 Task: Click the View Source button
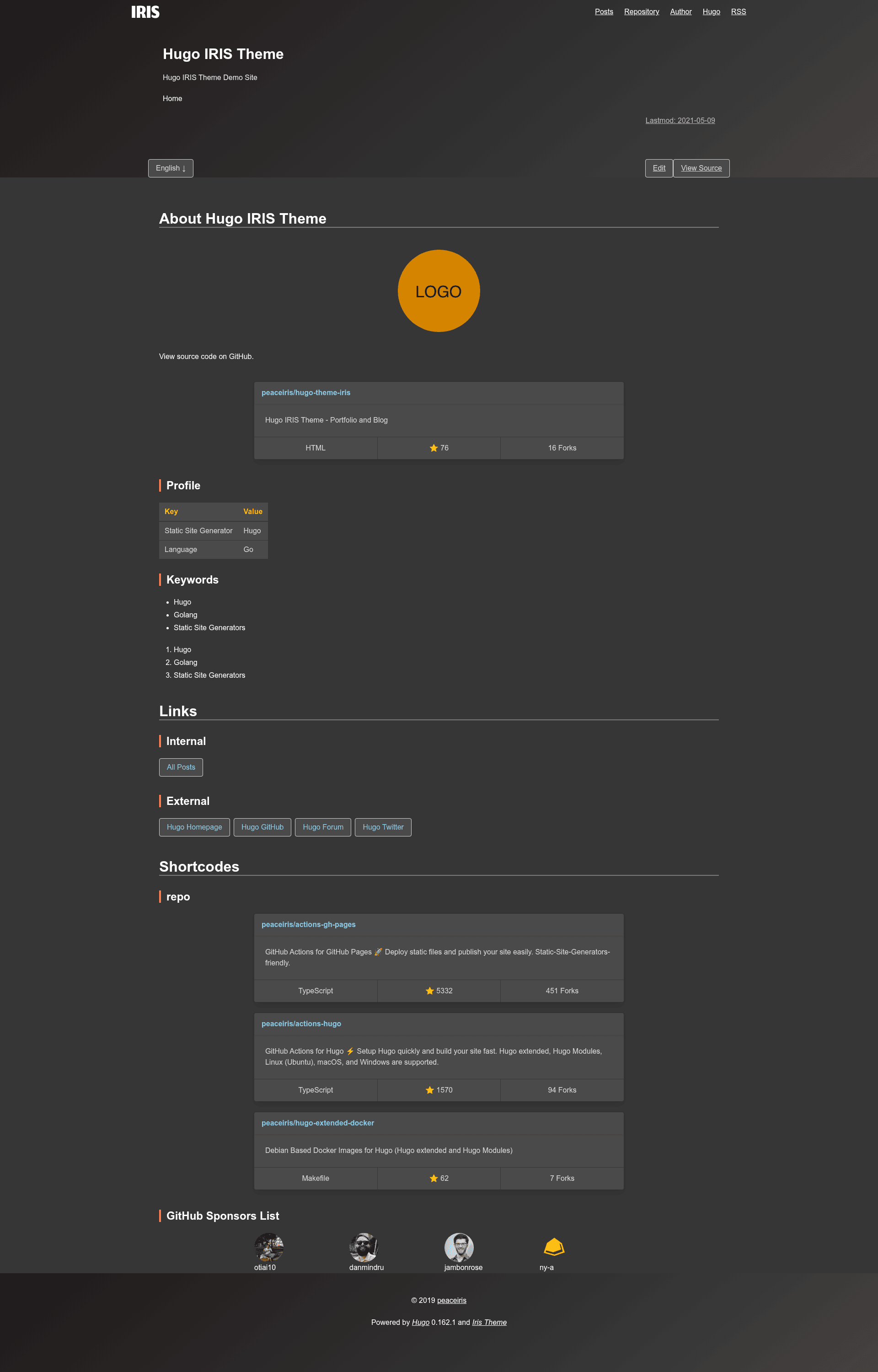[x=701, y=168]
